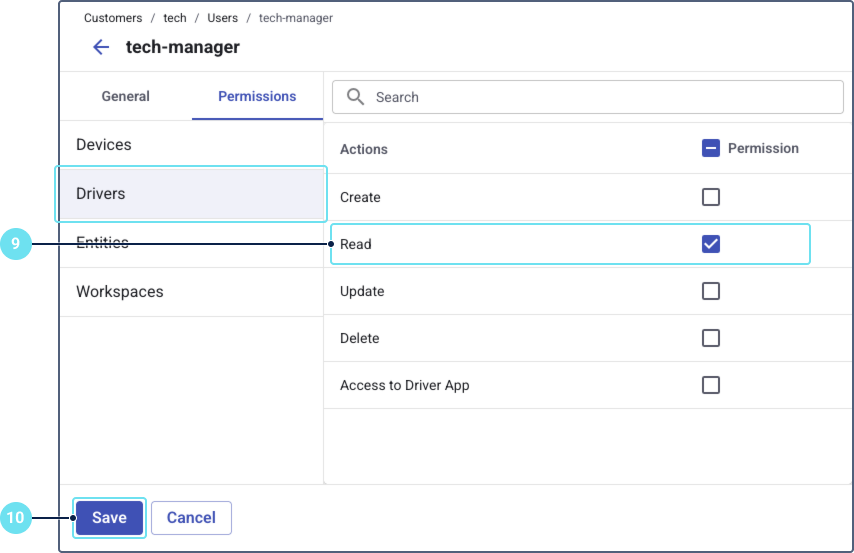Toggle the Permission header select-all checkbox

[x=711, y=148]
